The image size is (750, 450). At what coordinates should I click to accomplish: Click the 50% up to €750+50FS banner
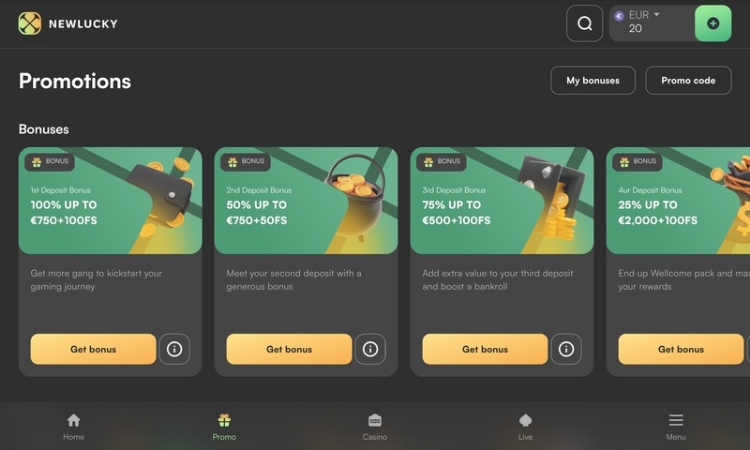(306, 200)
